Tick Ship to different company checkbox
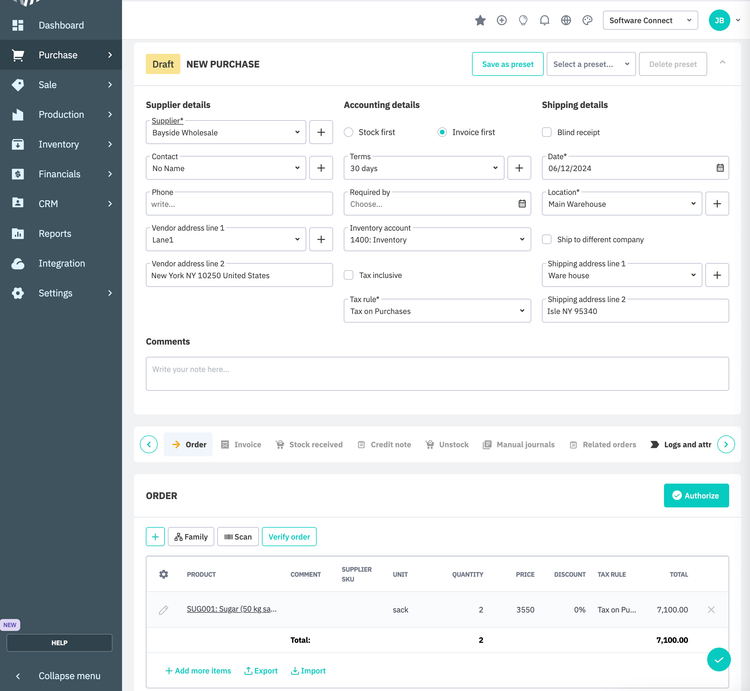 [x=547, y=240]
